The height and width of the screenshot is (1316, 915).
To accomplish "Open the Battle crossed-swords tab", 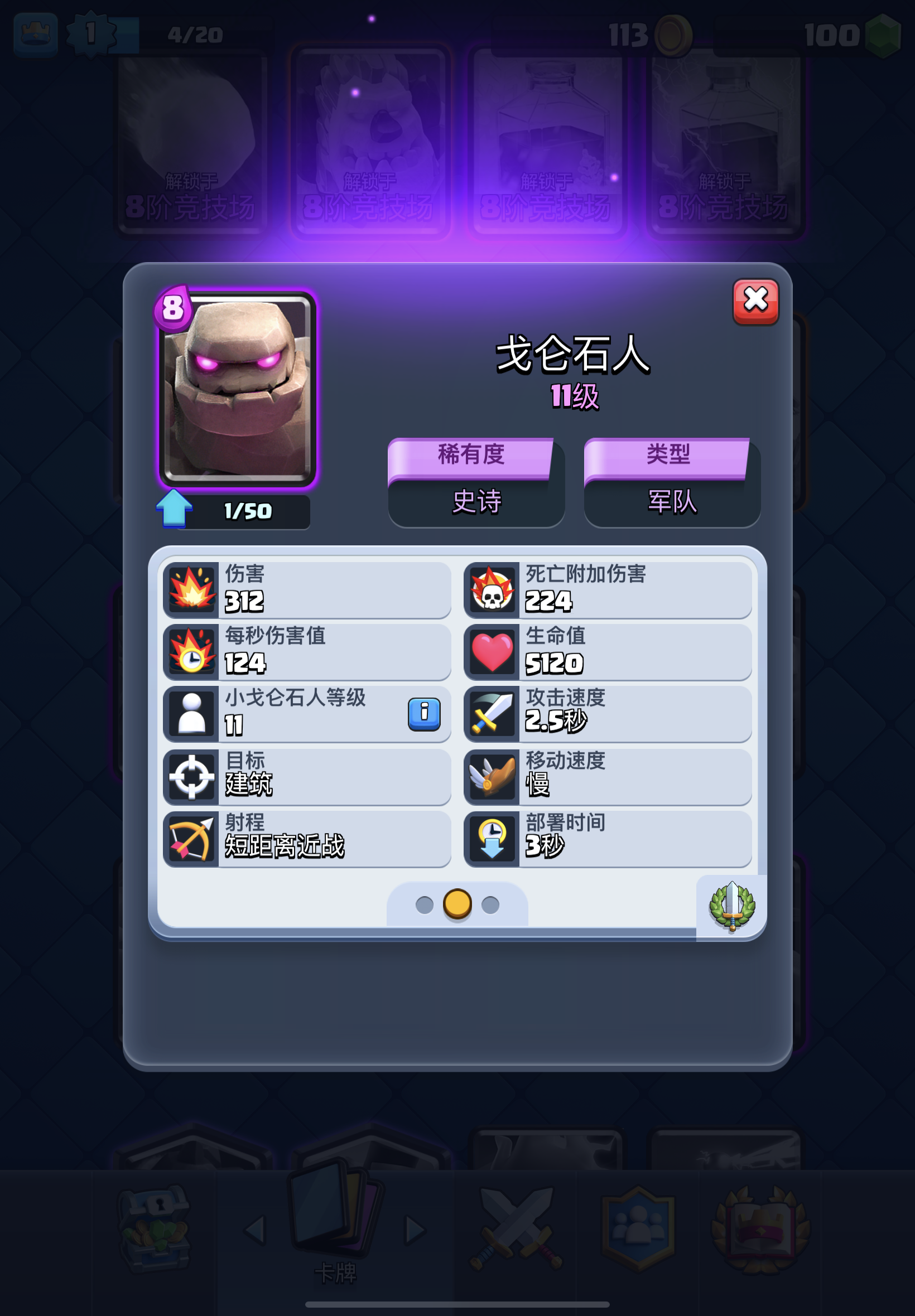I will click(516, 1227).
